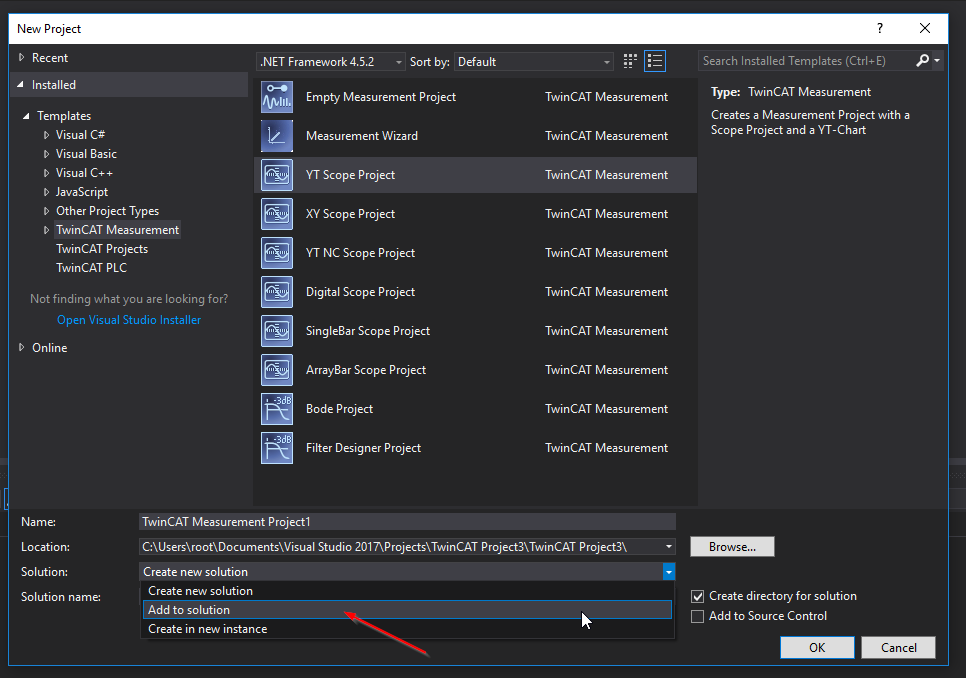
Task: Choose Create in new instance option
Action: tap(407, 629)
